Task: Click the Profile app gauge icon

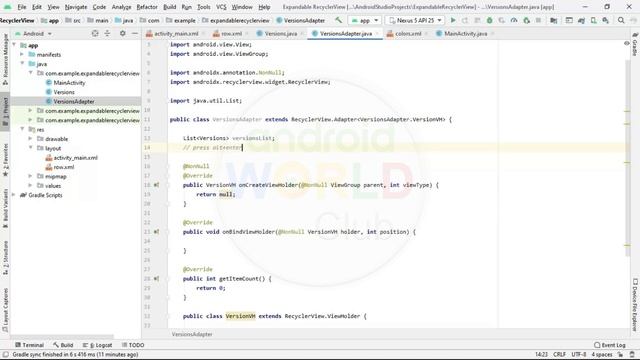Action: [x=514, y=20]
